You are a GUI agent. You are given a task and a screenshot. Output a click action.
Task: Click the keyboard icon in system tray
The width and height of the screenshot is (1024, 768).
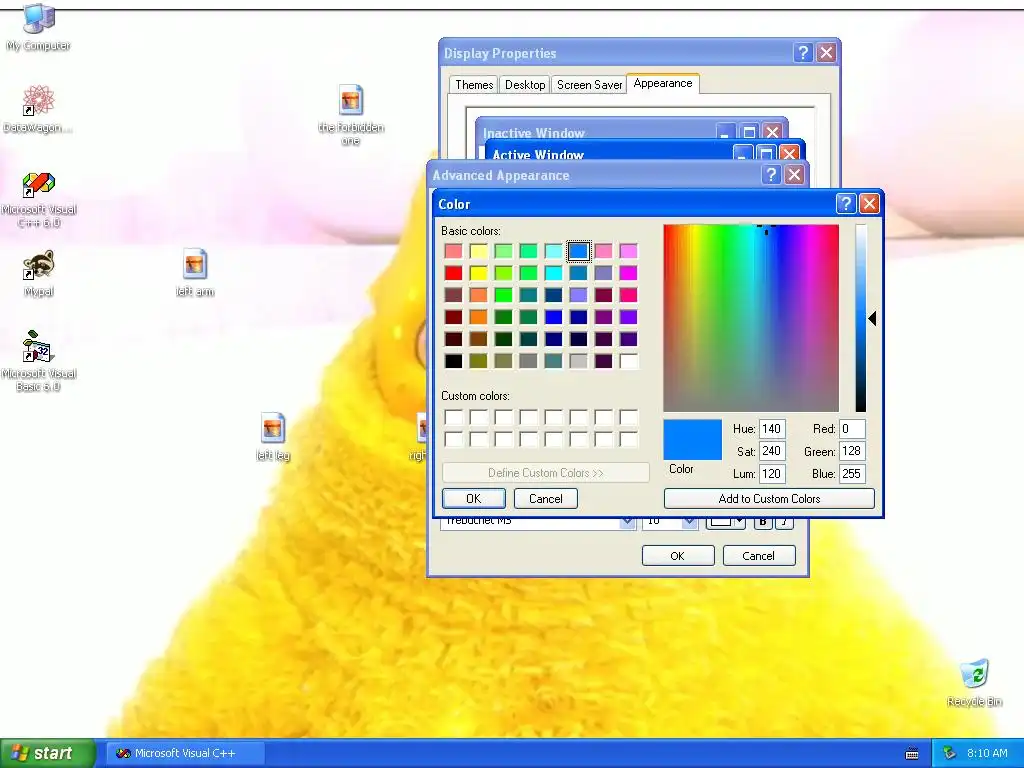pos(912,754)
